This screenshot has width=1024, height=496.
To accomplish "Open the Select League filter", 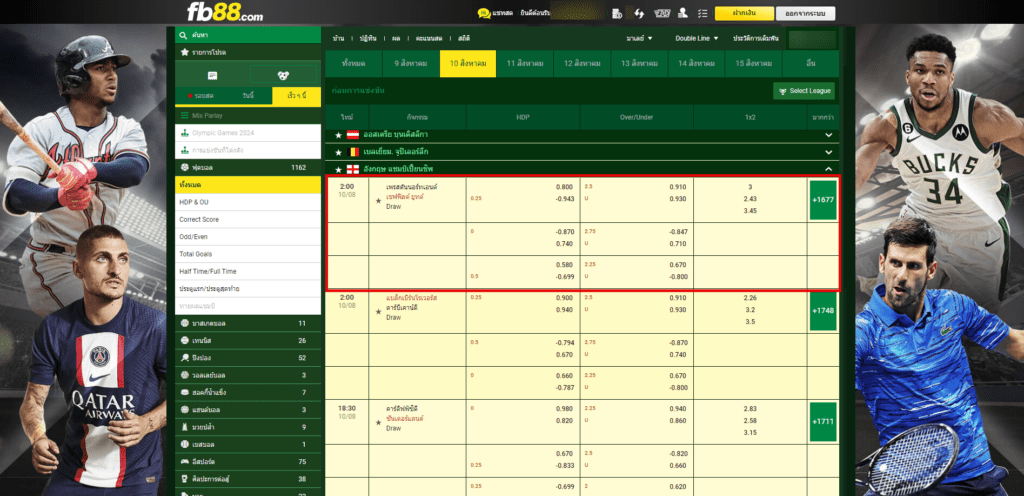I will (803, 91).
